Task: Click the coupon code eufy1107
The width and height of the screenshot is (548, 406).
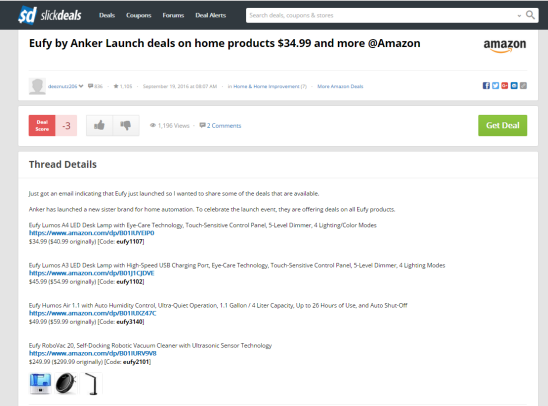Action: (x=130, y=241)
